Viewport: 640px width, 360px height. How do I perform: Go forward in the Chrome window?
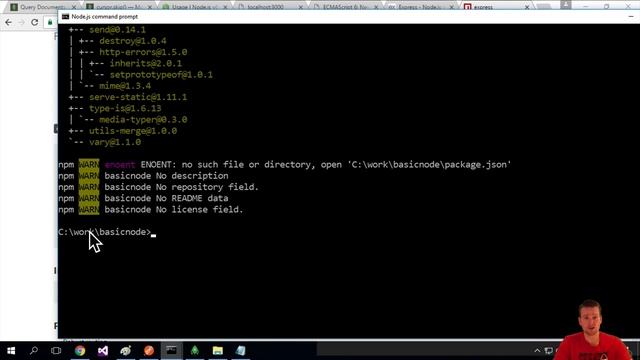22,22
